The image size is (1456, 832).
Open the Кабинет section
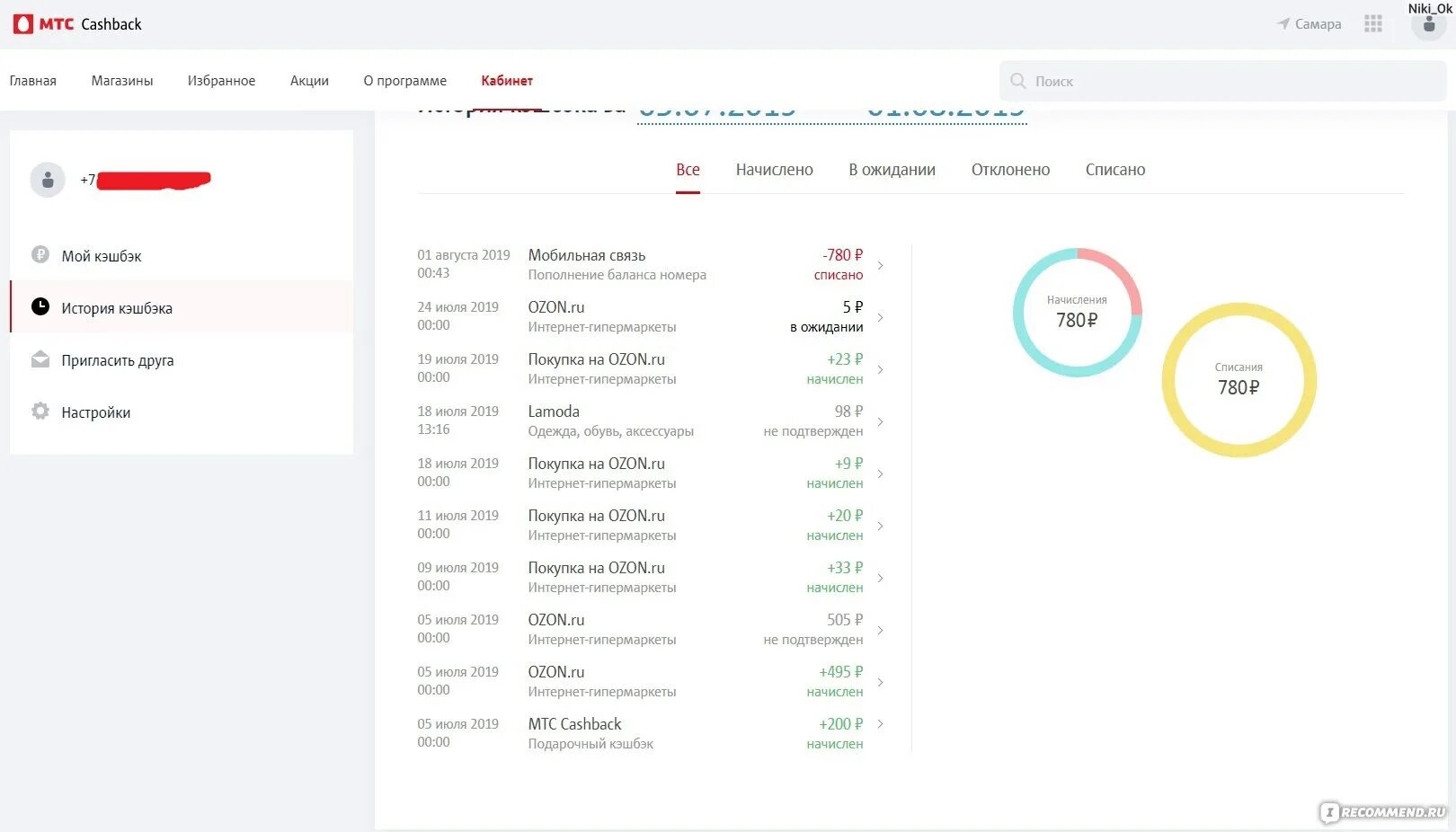pos(507,81)
